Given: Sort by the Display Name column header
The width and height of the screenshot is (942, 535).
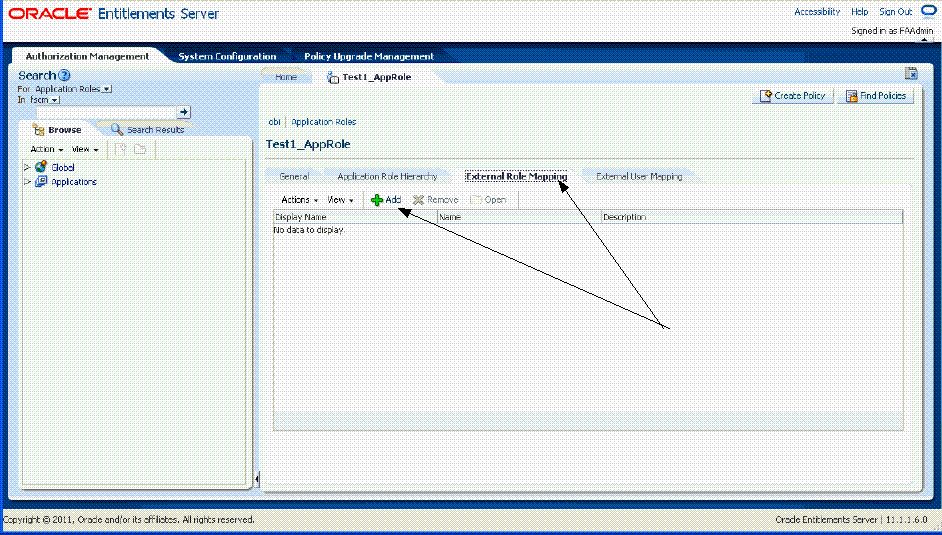Looking at the screenshot, I should (355, 217).
